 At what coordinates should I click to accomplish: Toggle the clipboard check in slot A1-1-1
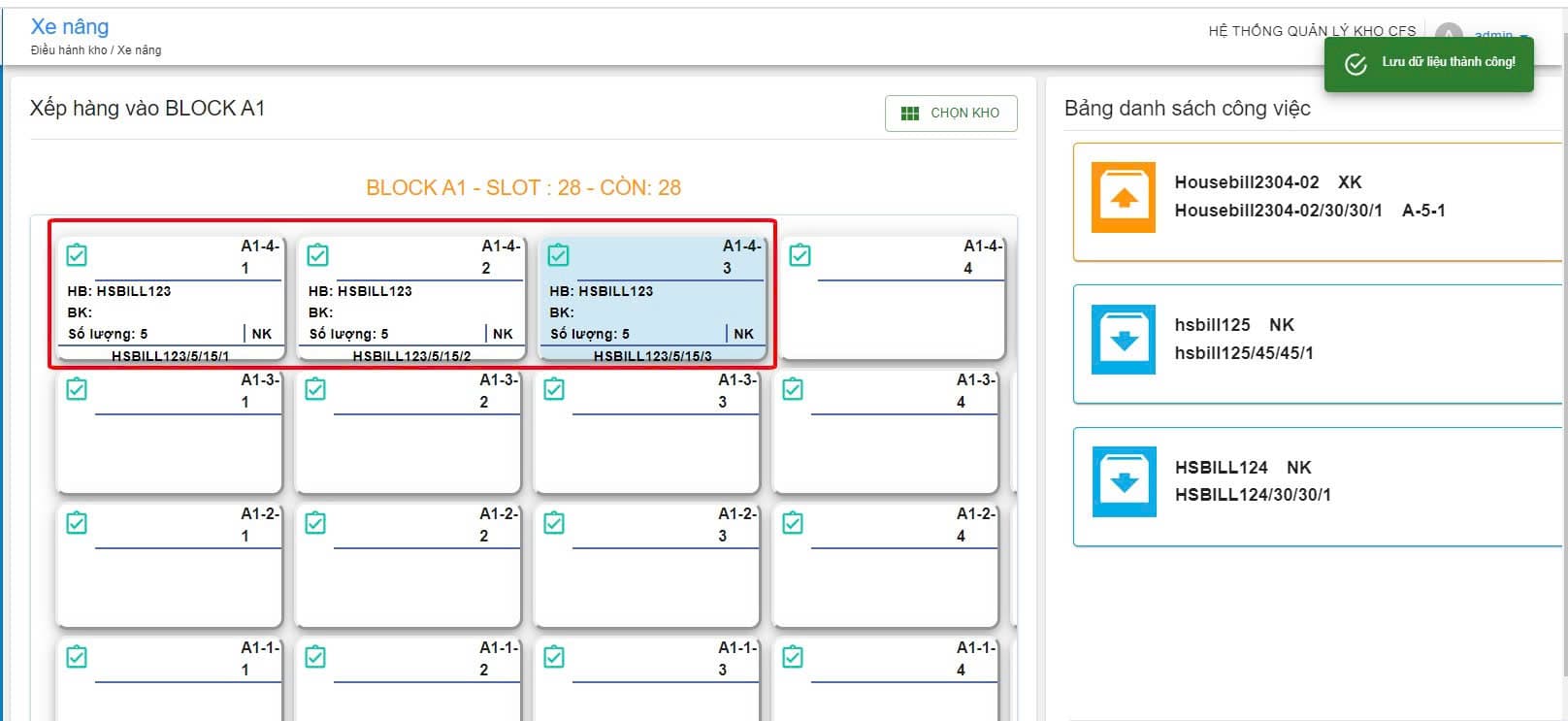point(77,657)
